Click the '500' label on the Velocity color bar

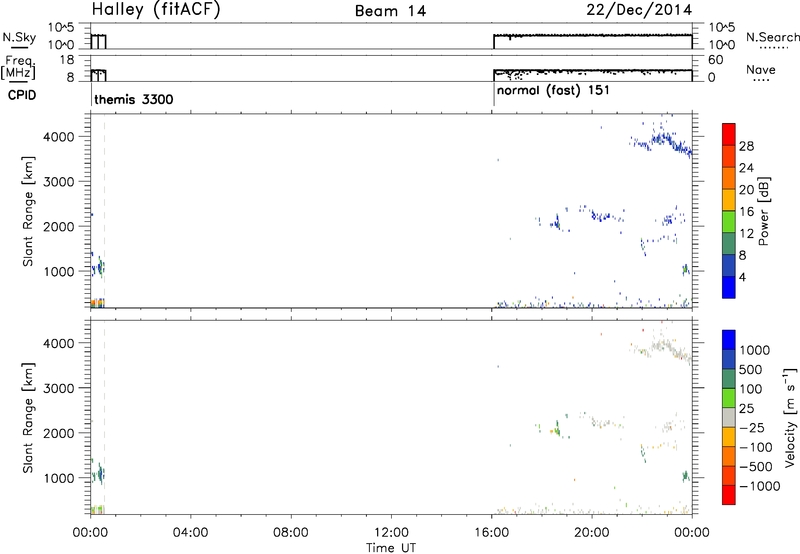click(751, 370)
